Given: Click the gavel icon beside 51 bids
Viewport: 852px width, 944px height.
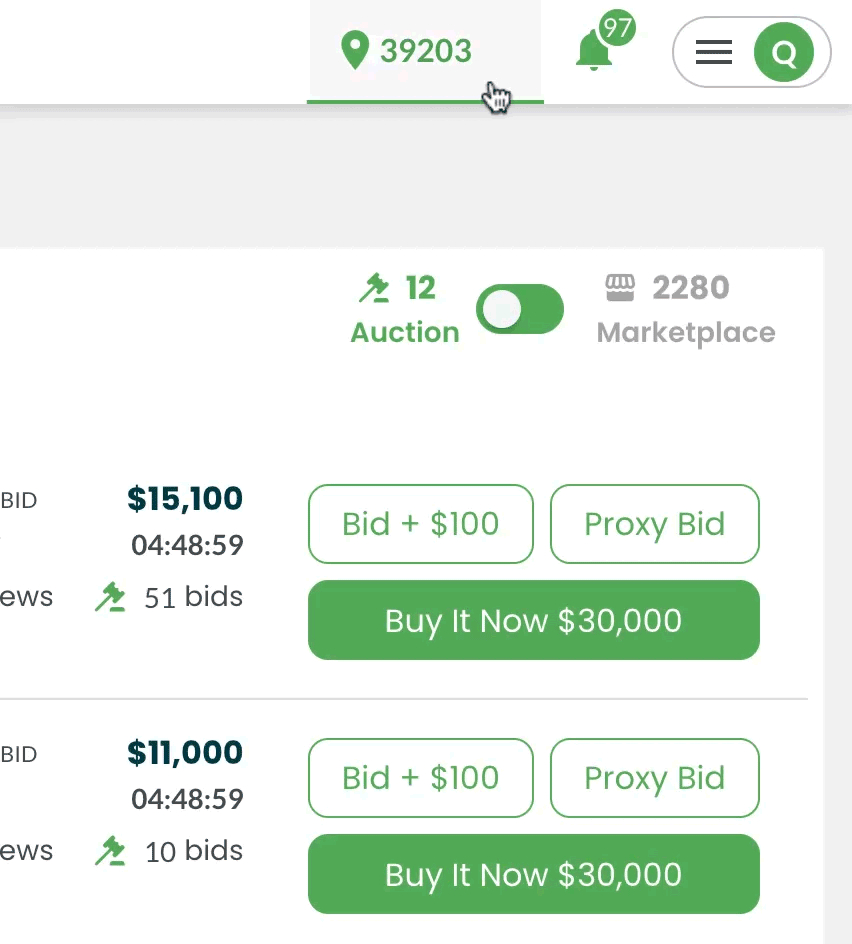Looking at the screenshot, I should pos(110,597).
